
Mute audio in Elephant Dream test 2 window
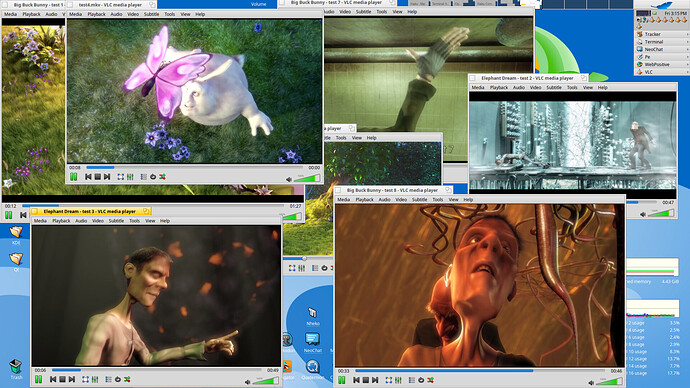[x=643, y=215]
